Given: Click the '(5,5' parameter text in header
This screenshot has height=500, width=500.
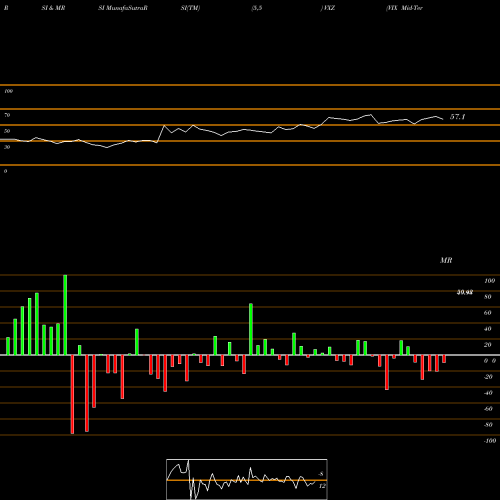Looking at the screenshot, I should point(257,8).
